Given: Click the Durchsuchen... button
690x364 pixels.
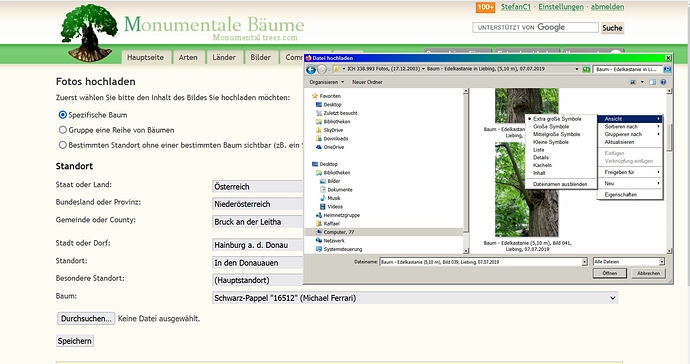Looking at the screenshot, I should [86, 319].
